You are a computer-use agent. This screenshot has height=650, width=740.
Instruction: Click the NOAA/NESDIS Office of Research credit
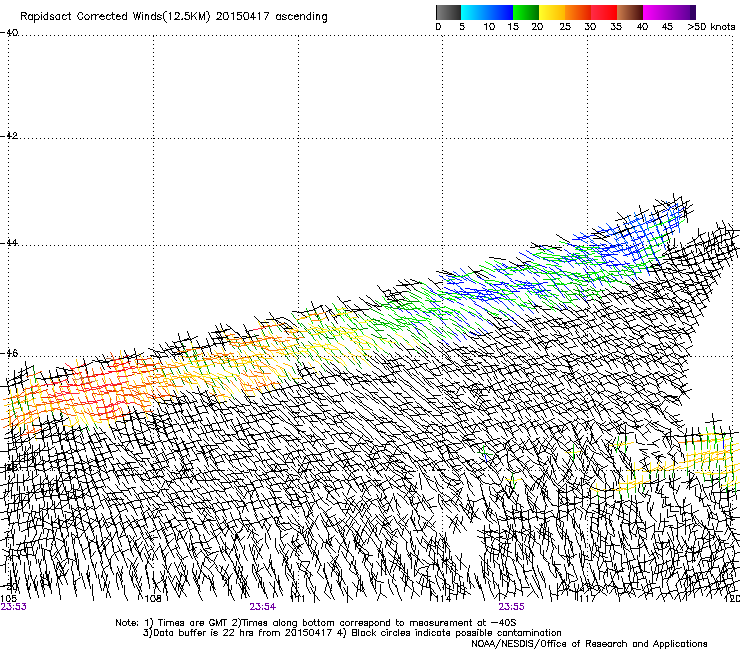pyautogui.click(x=589, y=644)
